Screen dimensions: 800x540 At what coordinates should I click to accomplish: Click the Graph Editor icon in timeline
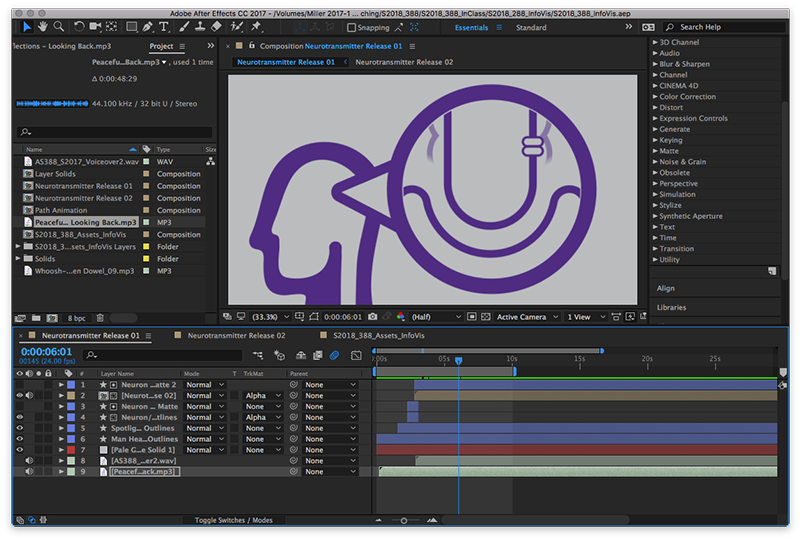tap(356, 355)
